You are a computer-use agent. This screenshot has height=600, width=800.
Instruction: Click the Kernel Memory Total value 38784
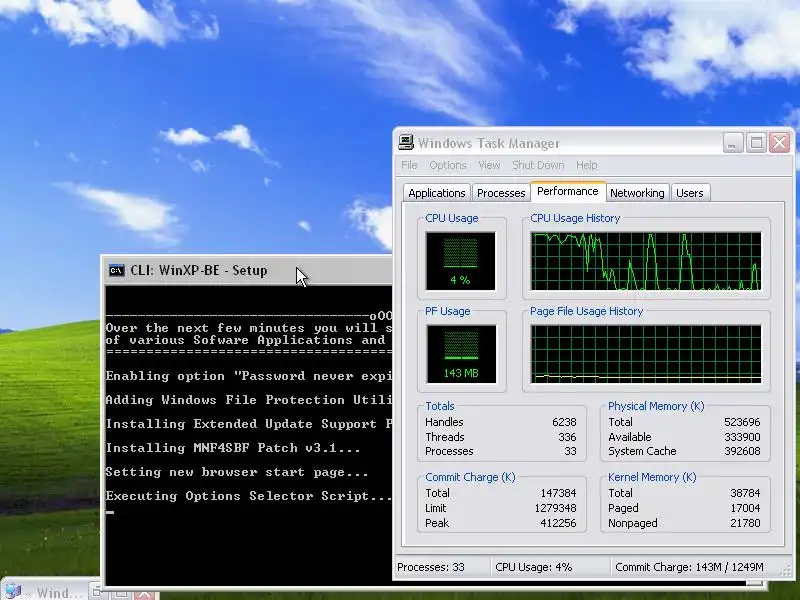click(x=745, y=493)
